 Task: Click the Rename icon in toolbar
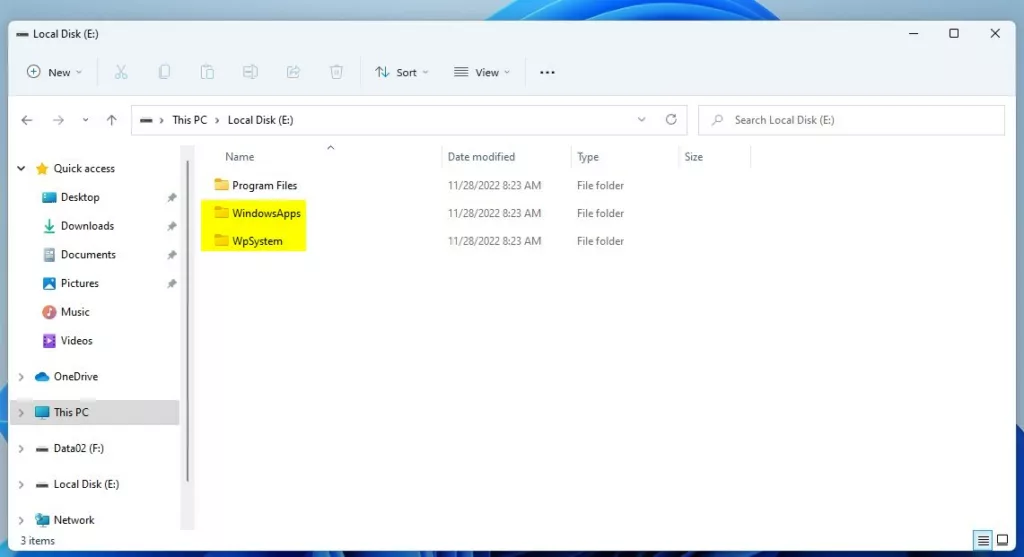pos(250,72)
